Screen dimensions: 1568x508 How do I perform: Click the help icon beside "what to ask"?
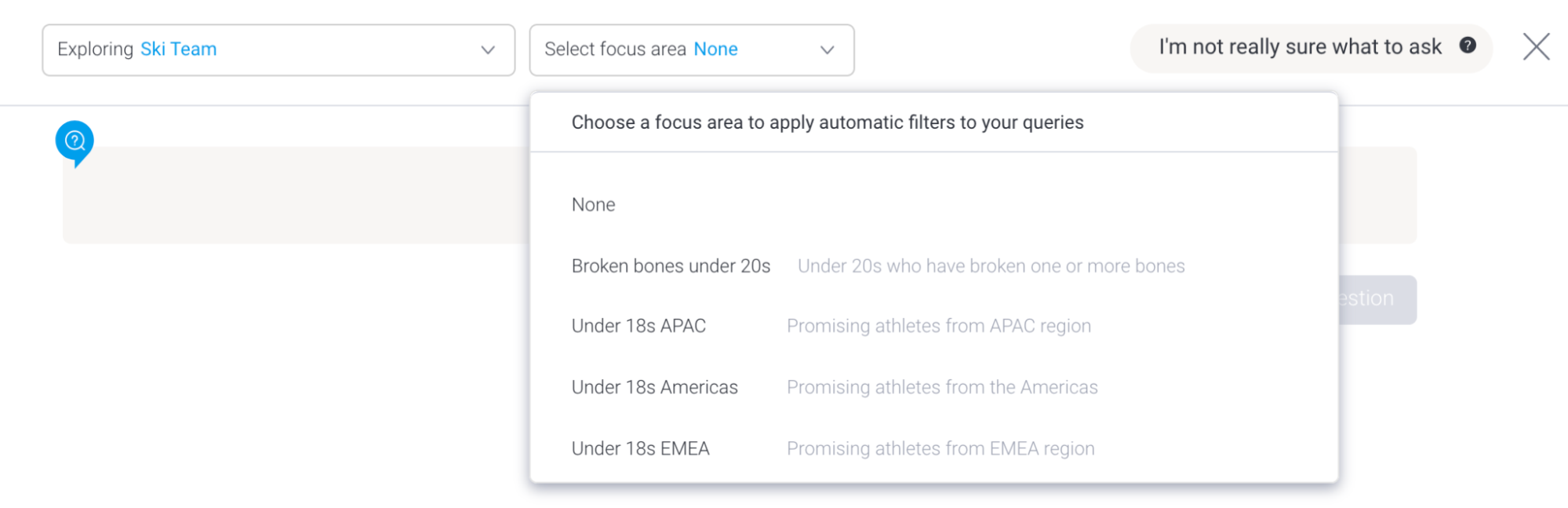click(x=1468, y=46)
